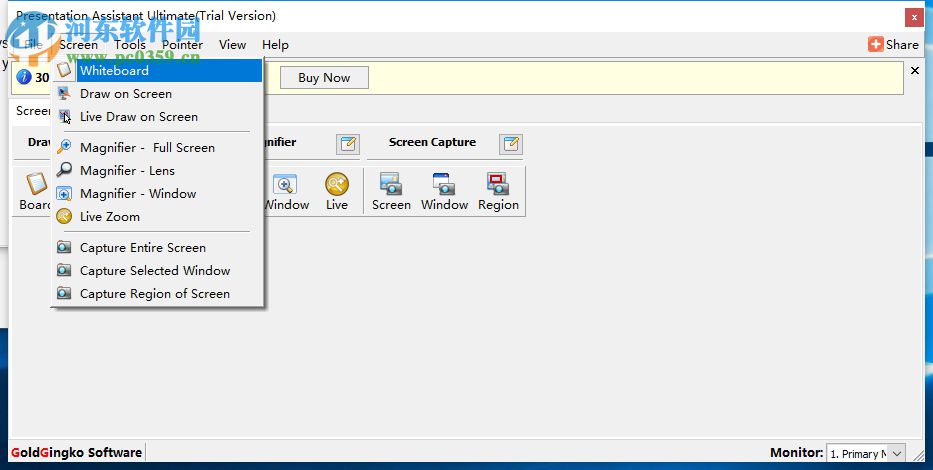Choose Draw on Screen menu entry
This screenshot has width=933, height=470.
point(158,94)
